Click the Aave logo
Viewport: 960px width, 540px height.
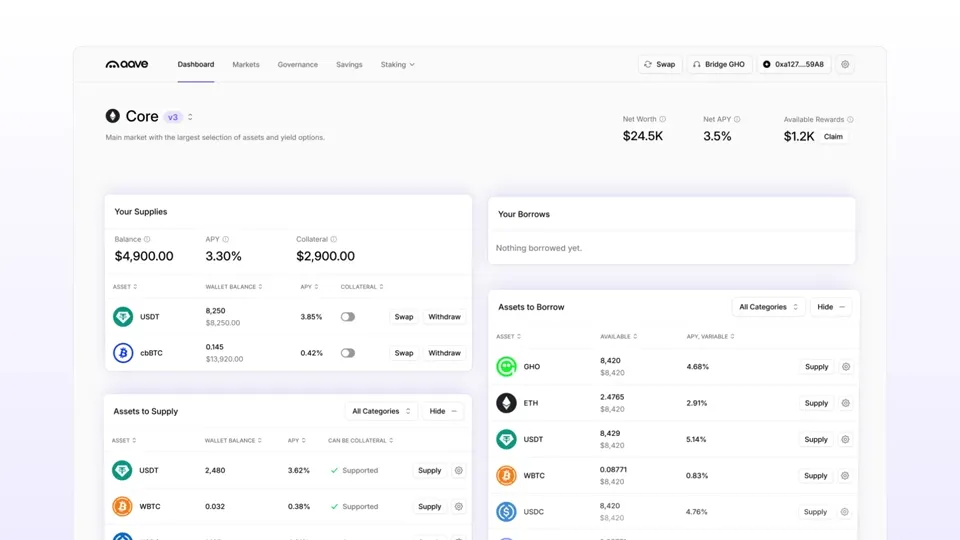(x=127, y=64)
